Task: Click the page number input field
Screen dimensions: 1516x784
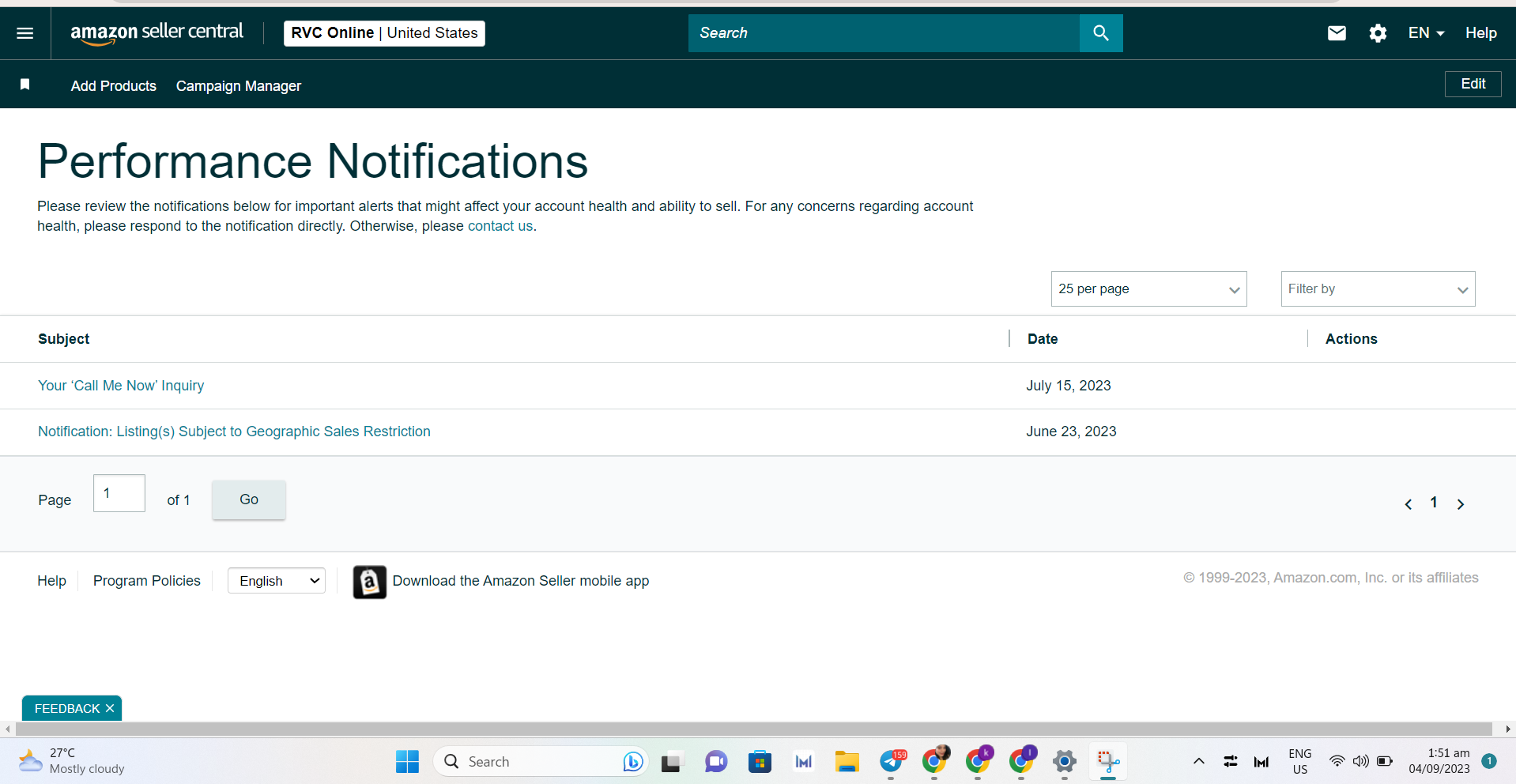Action: 119,493
